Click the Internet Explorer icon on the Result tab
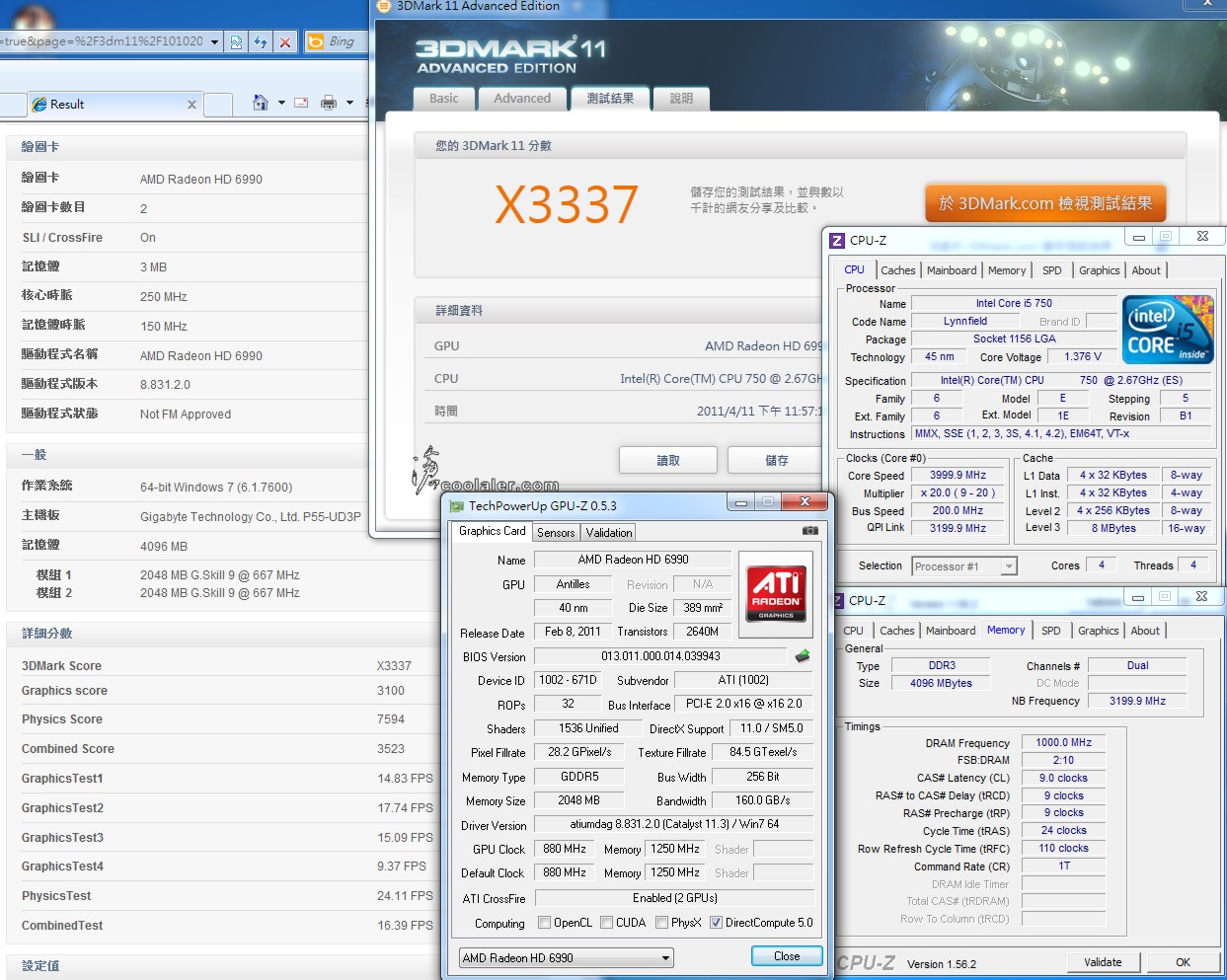 coord(39,104)
